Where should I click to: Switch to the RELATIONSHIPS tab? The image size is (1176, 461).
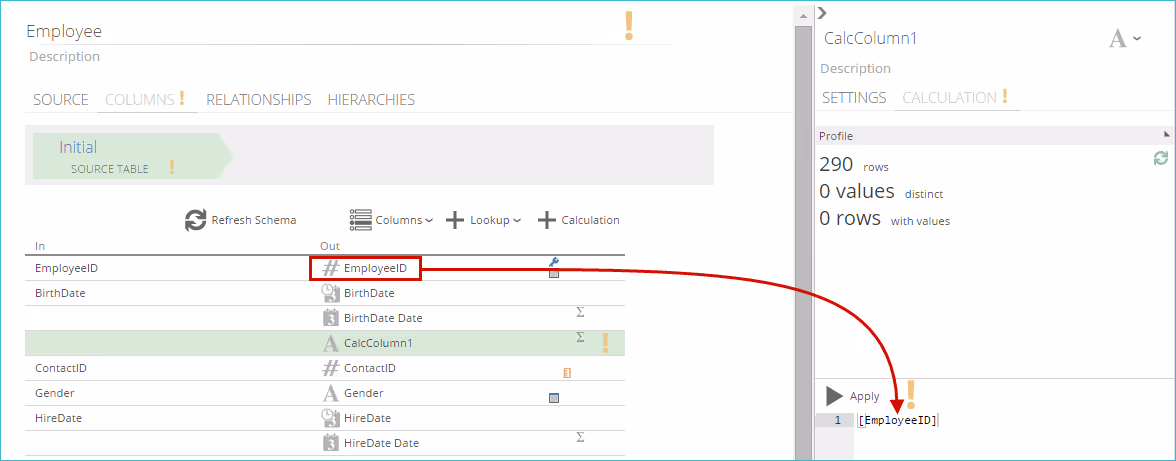pyautogui.click(x=258, y=100)
